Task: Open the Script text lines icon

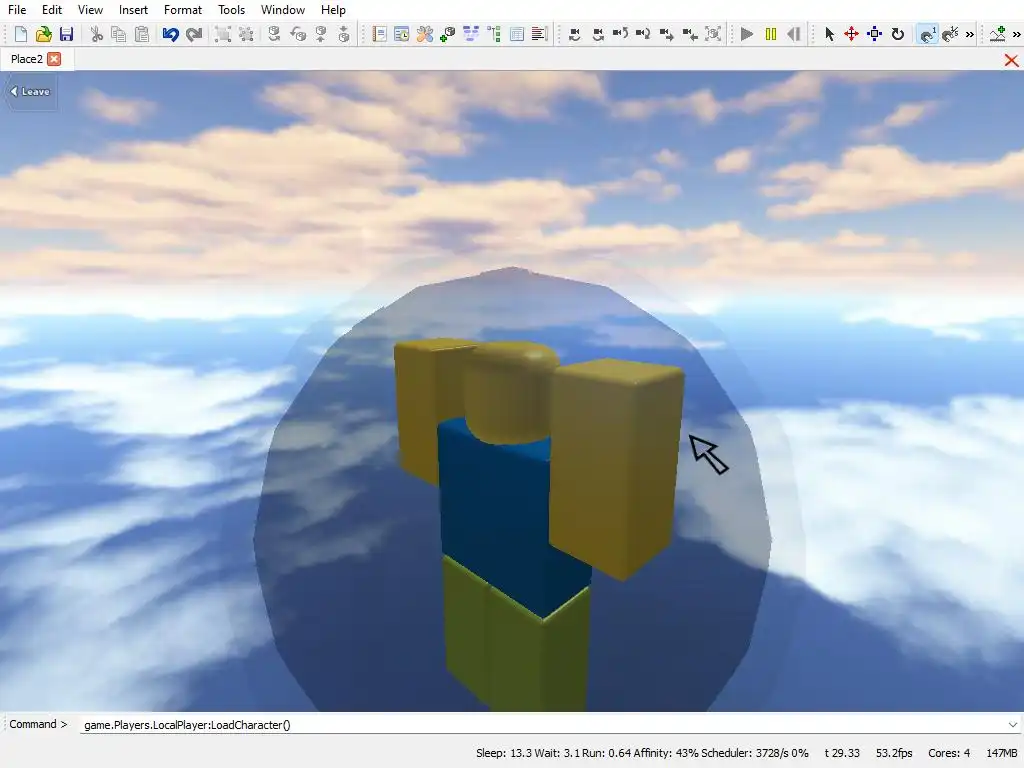Action: 539,34
